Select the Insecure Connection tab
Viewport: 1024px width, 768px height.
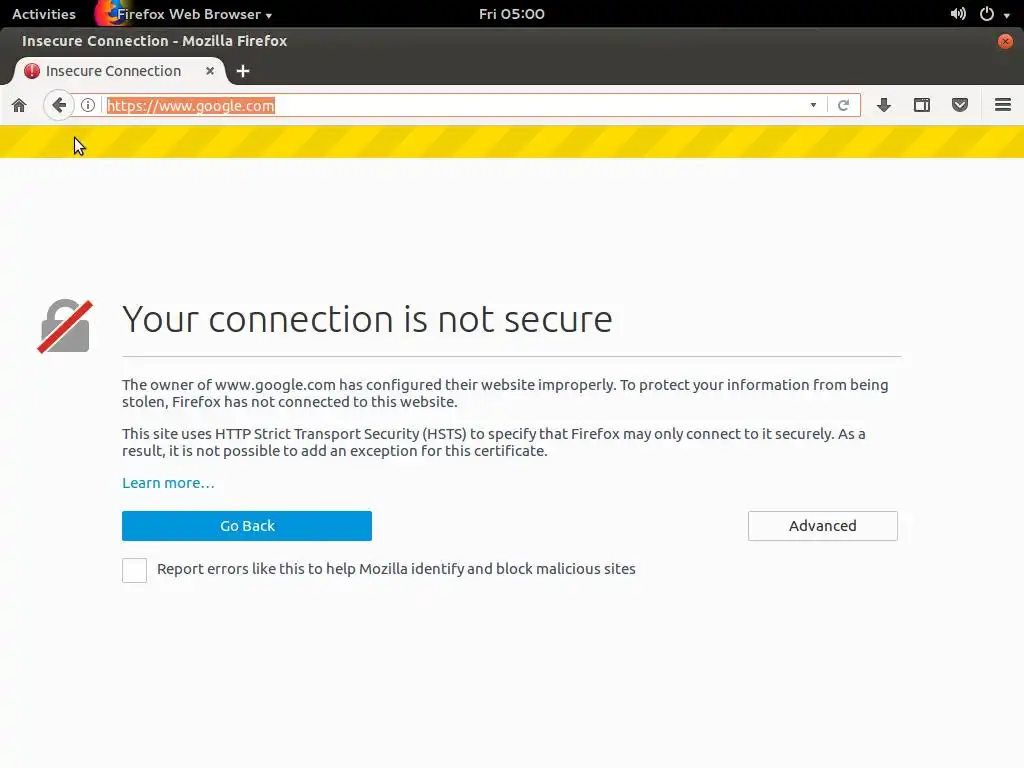(120, 71)
